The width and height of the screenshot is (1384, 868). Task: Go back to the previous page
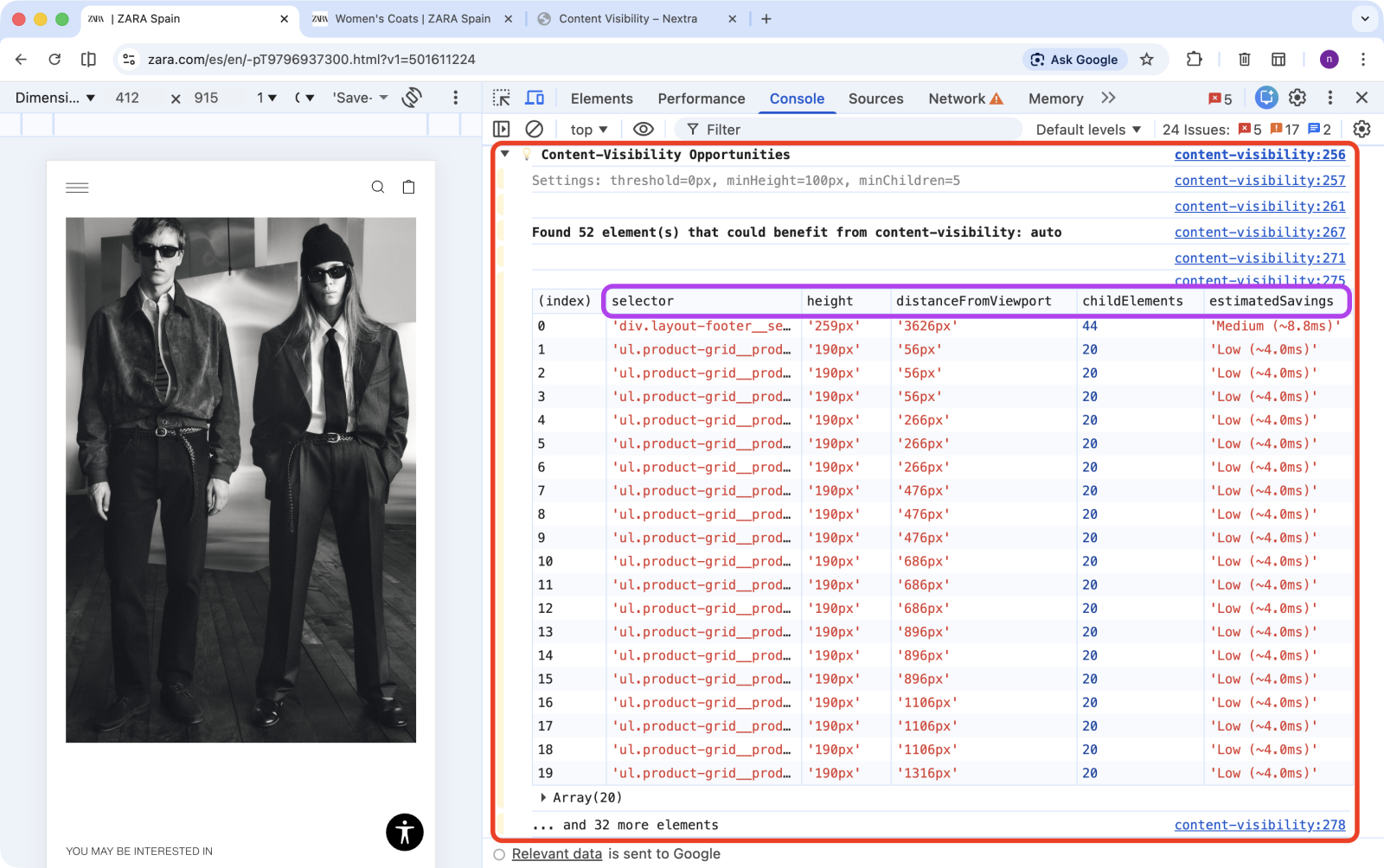tap(21, 60)
